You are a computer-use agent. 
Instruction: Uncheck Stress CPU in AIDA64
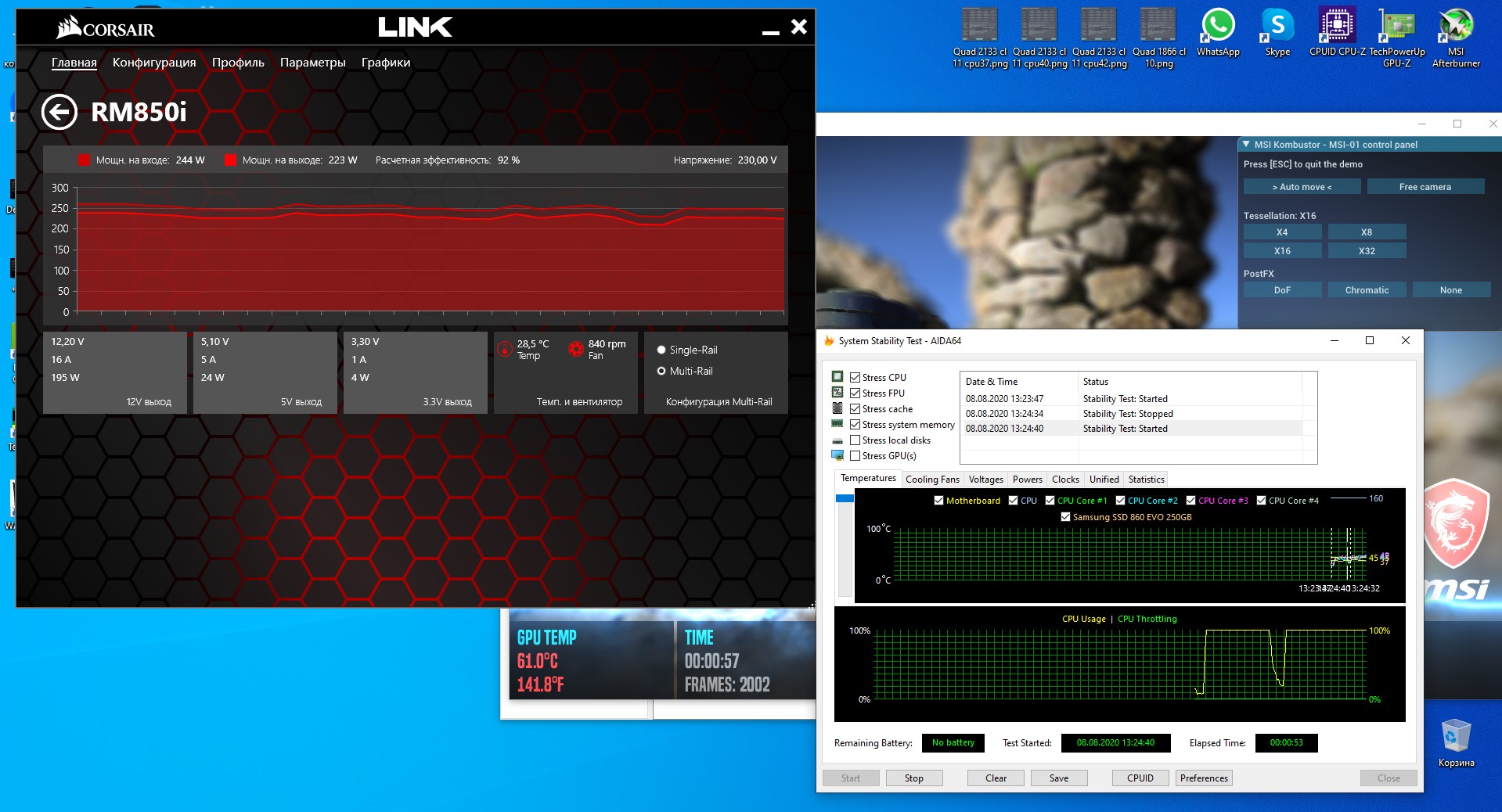(x=855, y=377)
